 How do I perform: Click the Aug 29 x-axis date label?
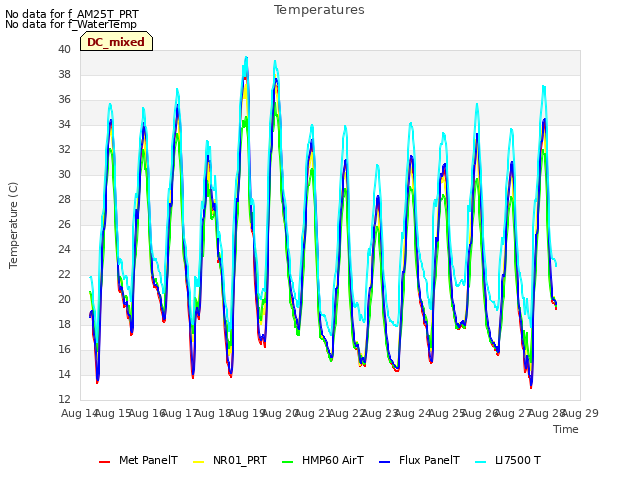point(580,413)
